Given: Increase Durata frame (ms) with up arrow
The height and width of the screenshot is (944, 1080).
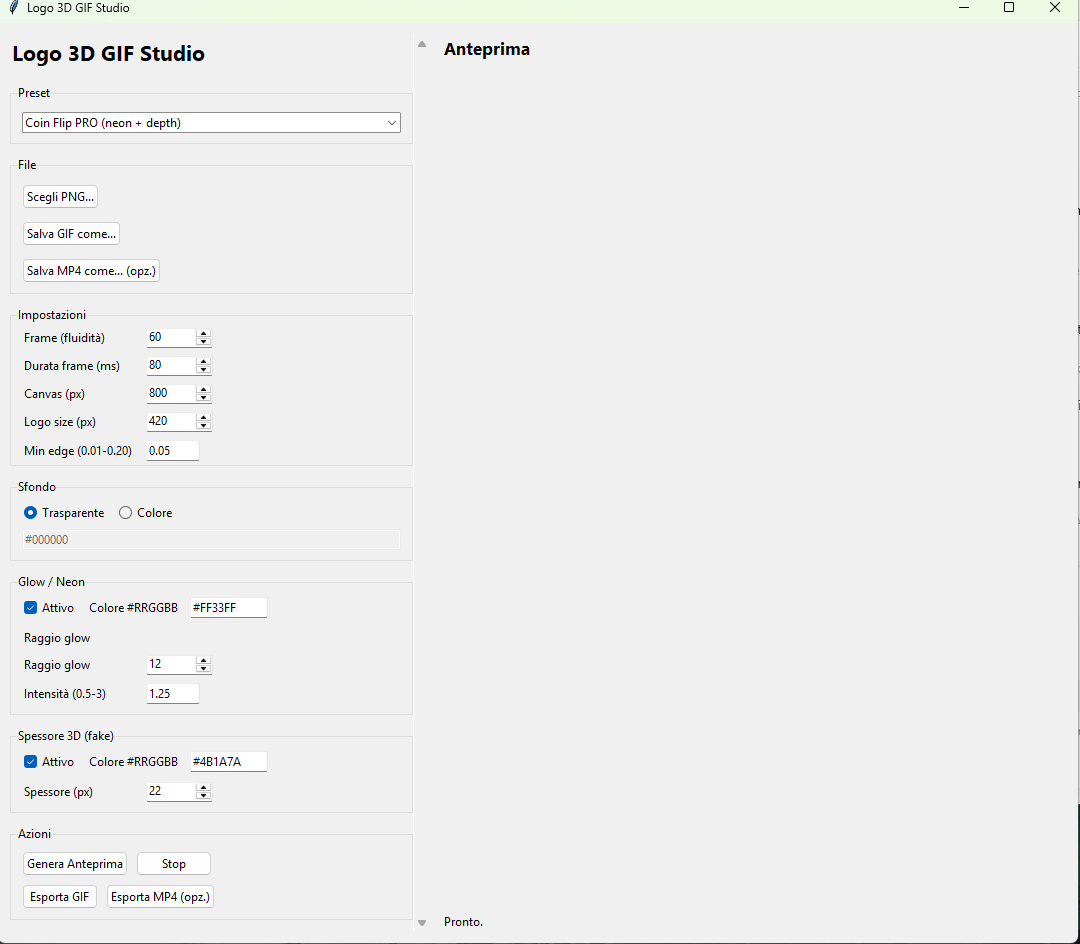Looking at the screenshot, I should (x=203, y=361).
